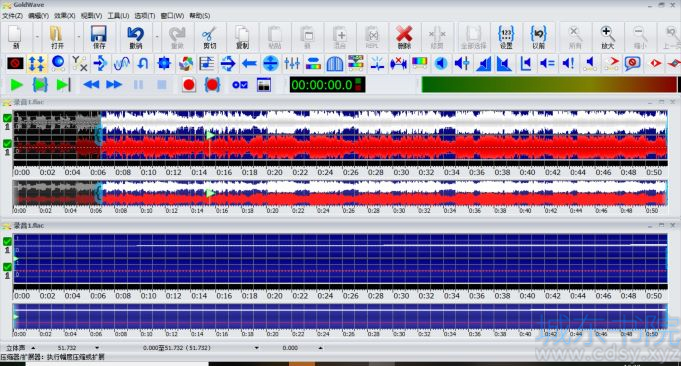The height and width of the screenshot is (366, 681).
Task: Record into selection (red circle in braces)
Action: point(212,85)
